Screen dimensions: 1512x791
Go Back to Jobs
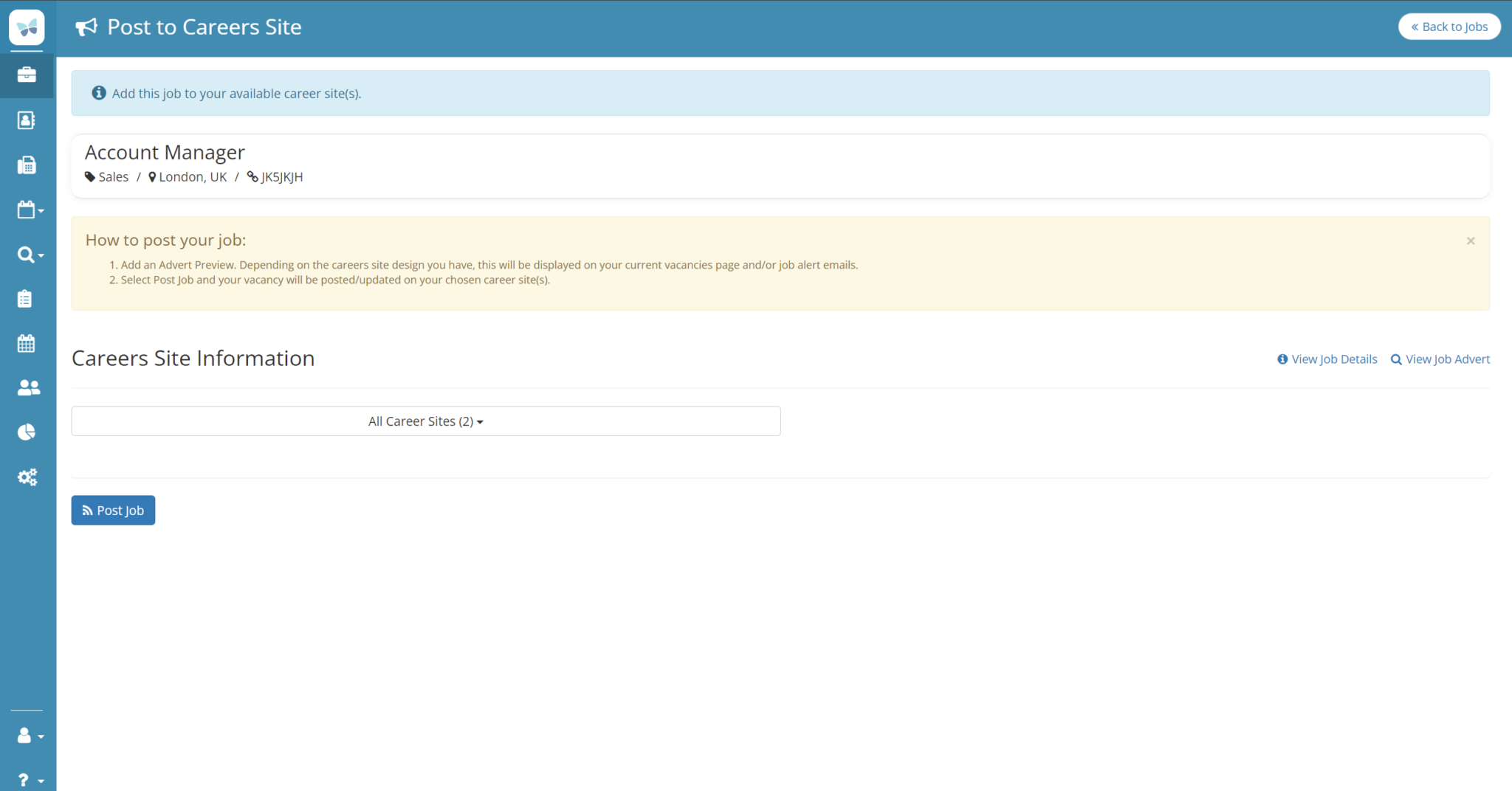1449,27
